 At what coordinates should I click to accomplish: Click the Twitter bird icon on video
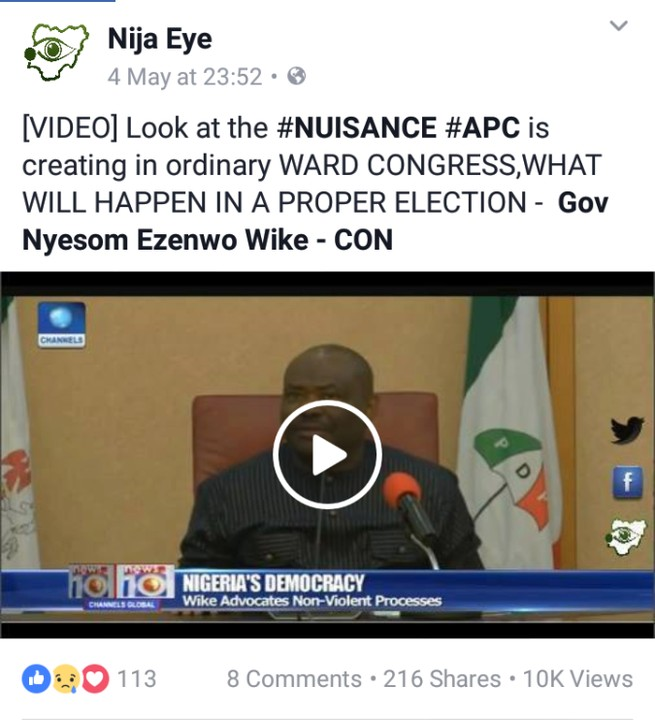click(x=627, y=430)
